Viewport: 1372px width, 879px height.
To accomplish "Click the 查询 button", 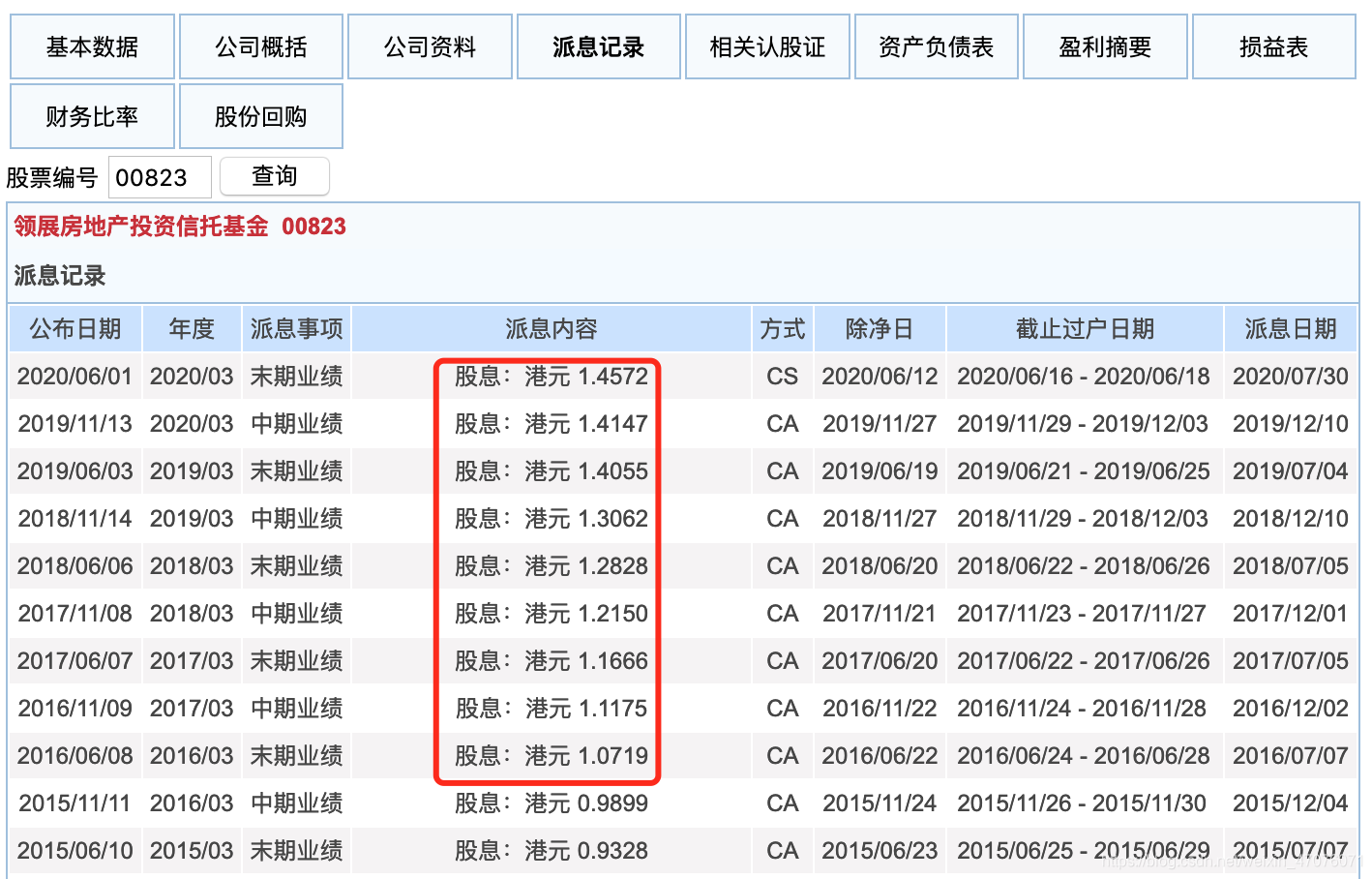I will [x=275, y=176].
